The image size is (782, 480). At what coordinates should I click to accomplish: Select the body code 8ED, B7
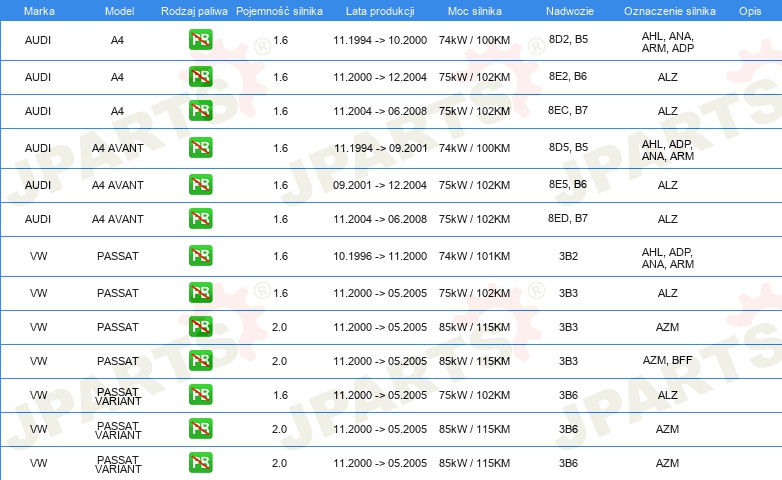[x=568, y=218]
